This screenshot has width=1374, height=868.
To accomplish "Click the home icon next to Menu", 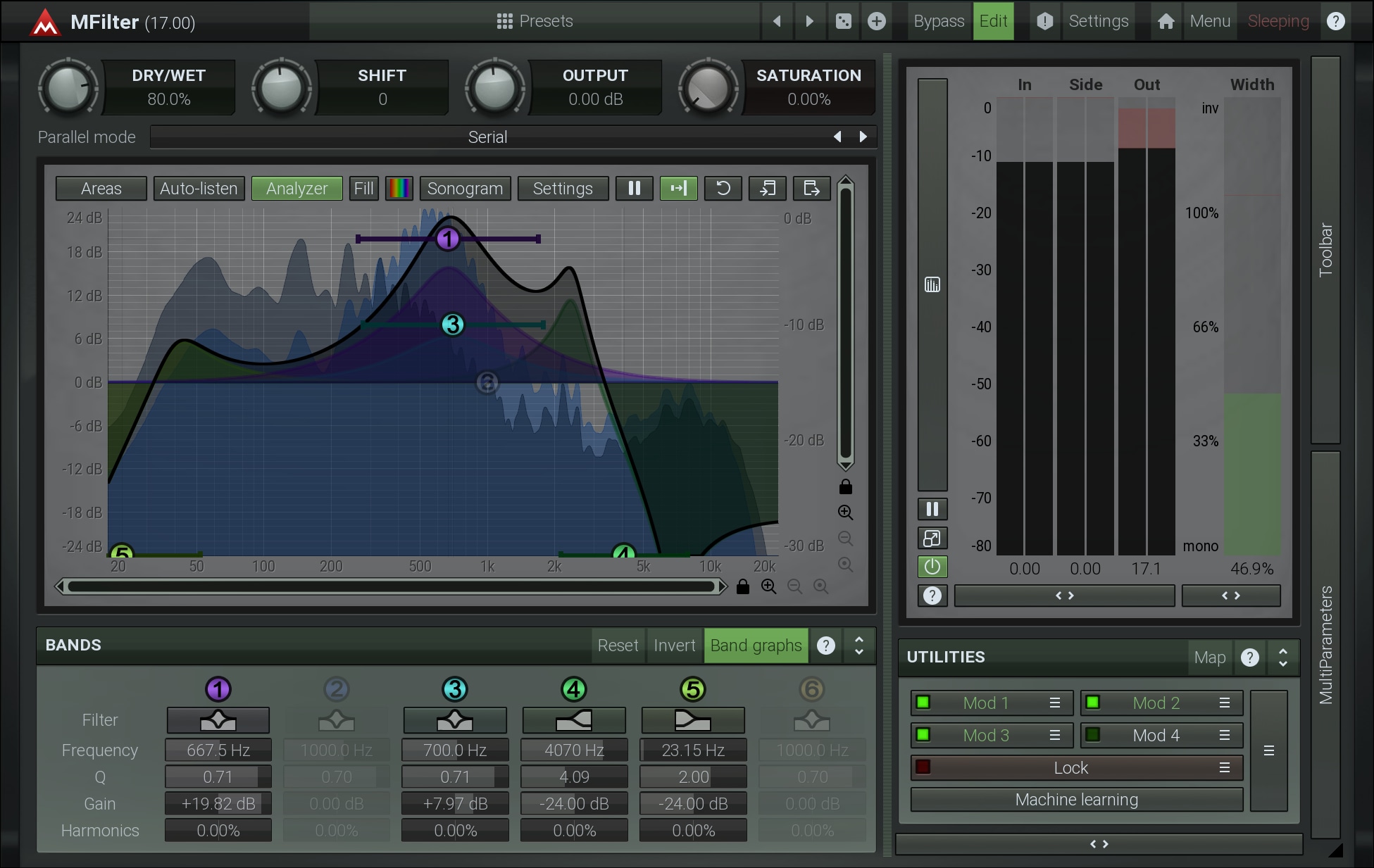I will click(x=1166, y=21).
